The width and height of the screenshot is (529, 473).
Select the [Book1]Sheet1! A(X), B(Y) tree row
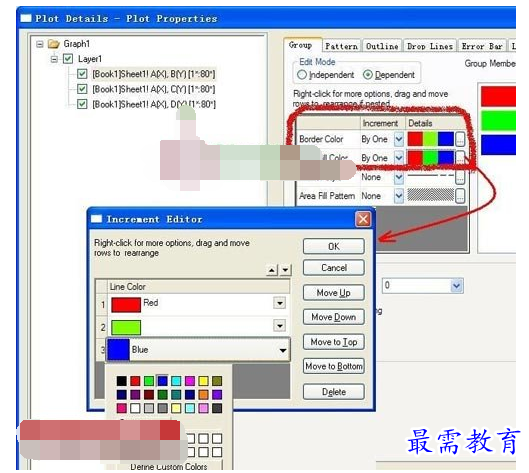coord(154,74)
